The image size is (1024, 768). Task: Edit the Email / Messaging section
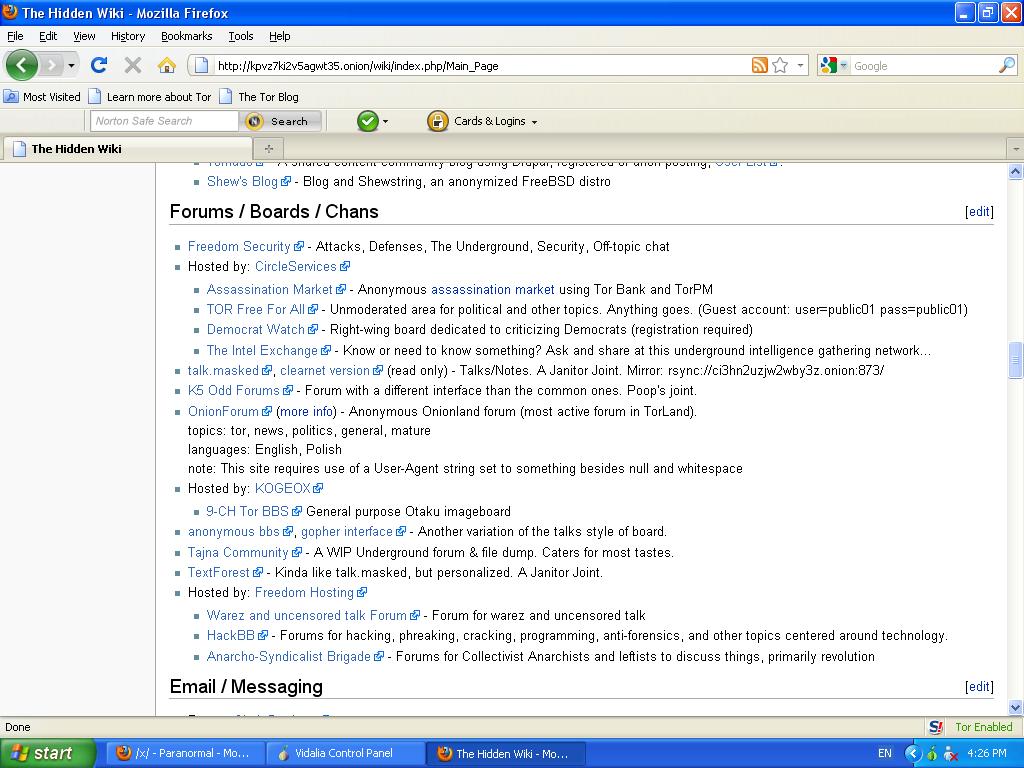tap(979, 686)
